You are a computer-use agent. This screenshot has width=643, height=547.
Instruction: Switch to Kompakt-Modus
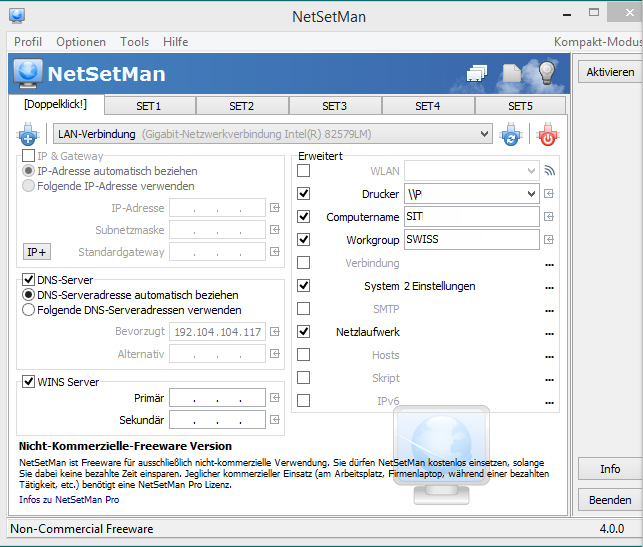click(x=598, y=42)
